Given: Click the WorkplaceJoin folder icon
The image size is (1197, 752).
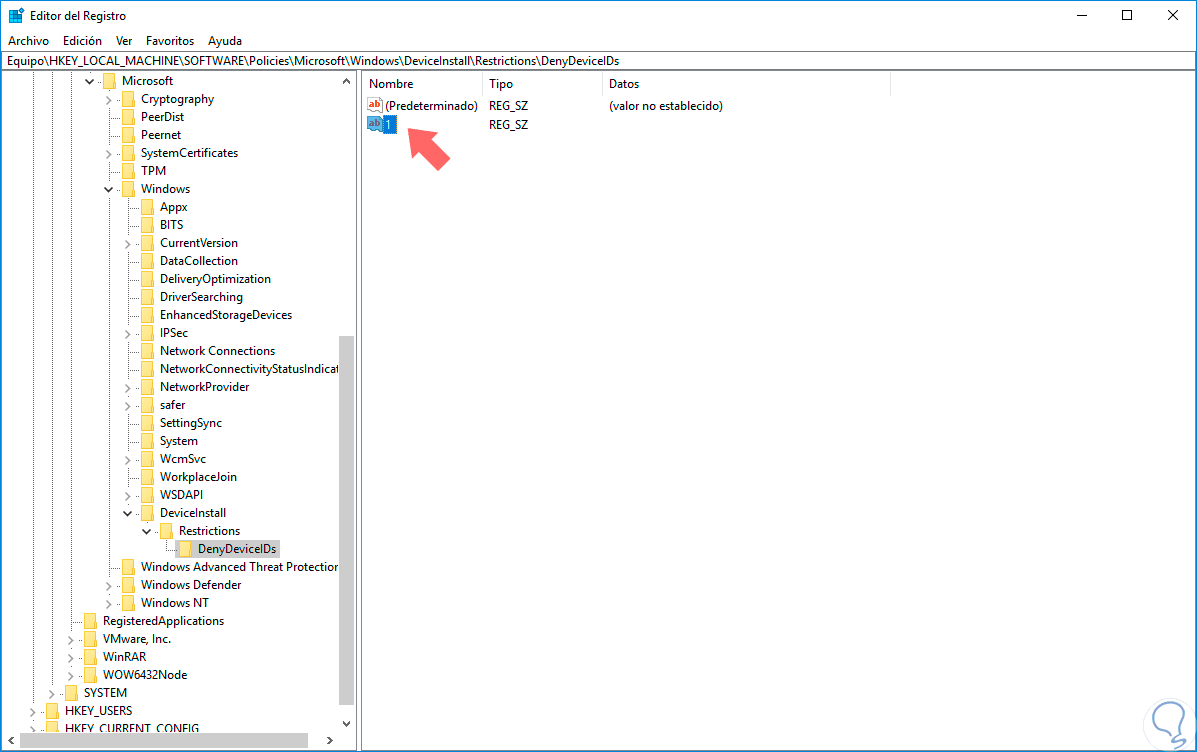Looking at the screenshot, I should coord(147,477).
